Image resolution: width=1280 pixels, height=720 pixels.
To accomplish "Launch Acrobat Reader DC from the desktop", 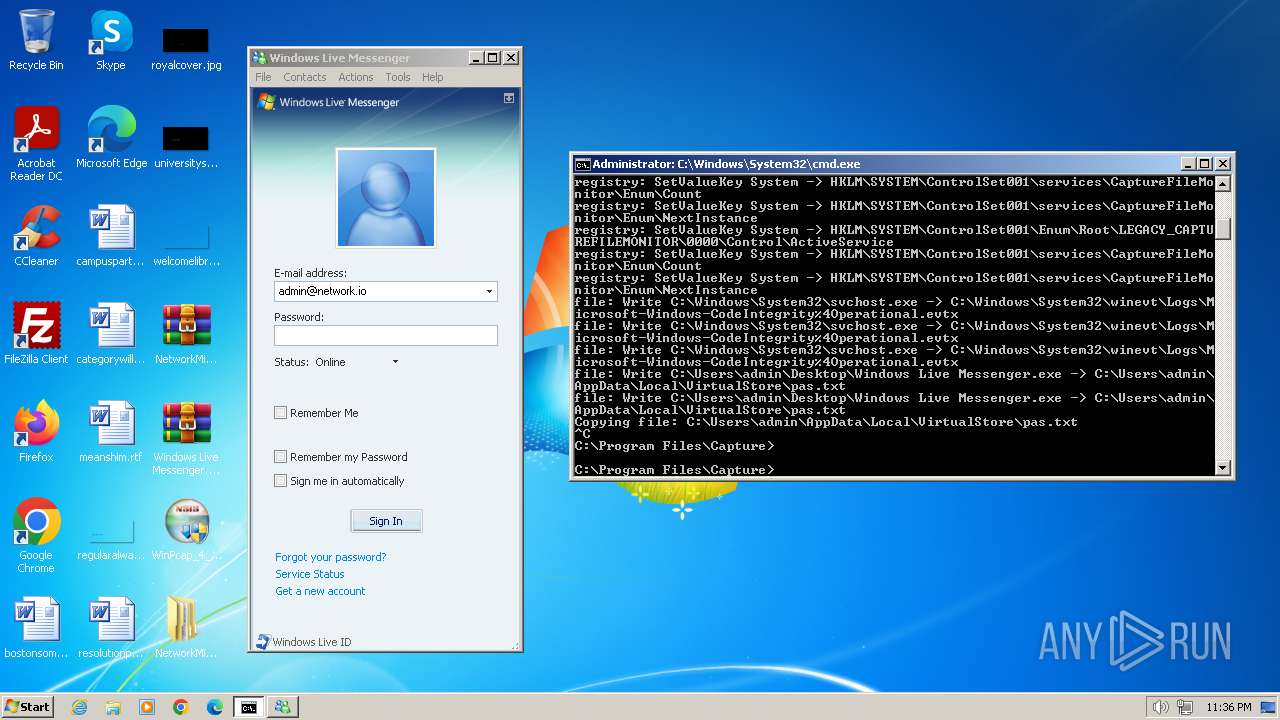I will [x=36, y=144].
